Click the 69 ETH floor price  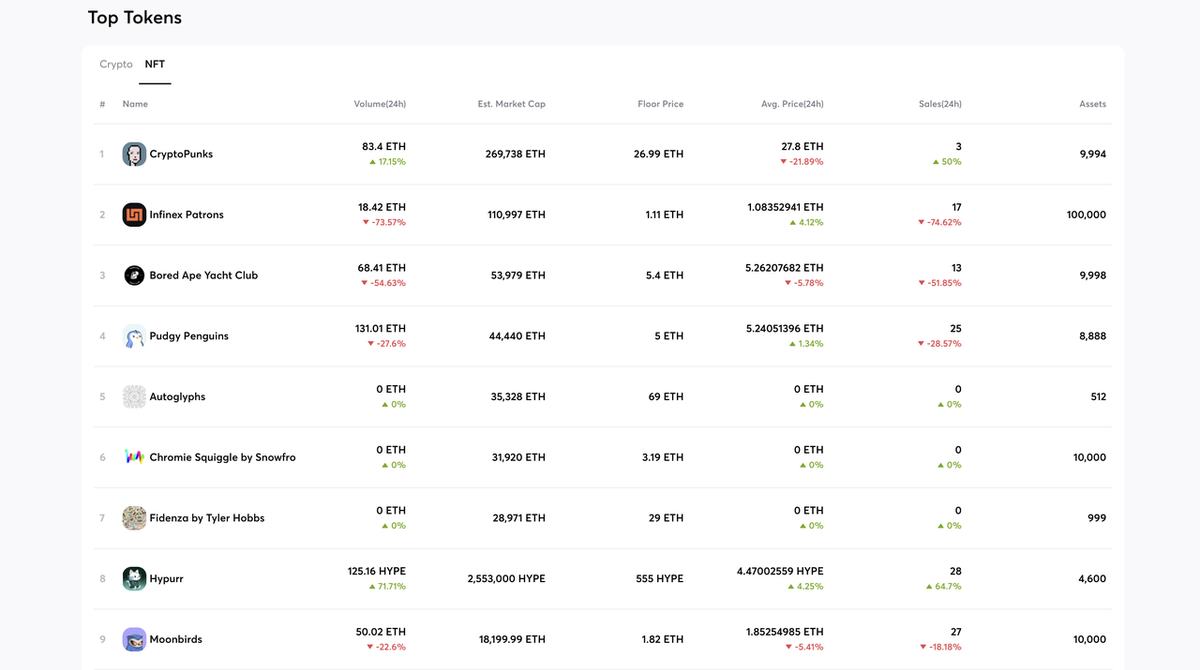(x=666, y=397)
